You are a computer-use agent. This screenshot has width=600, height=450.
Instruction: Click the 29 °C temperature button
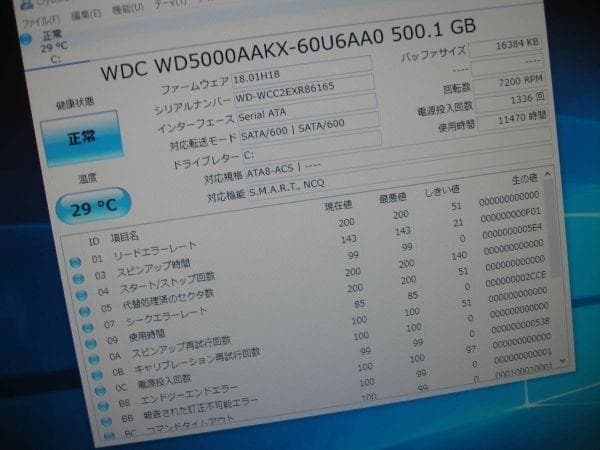tap(93, 207)
